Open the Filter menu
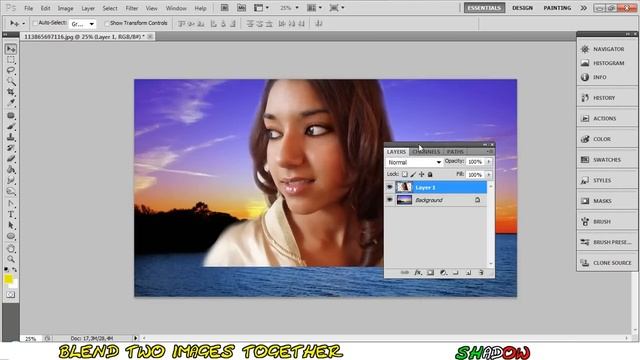The height and width of the screenshot is (360, 640). click(x=131, y=8)
